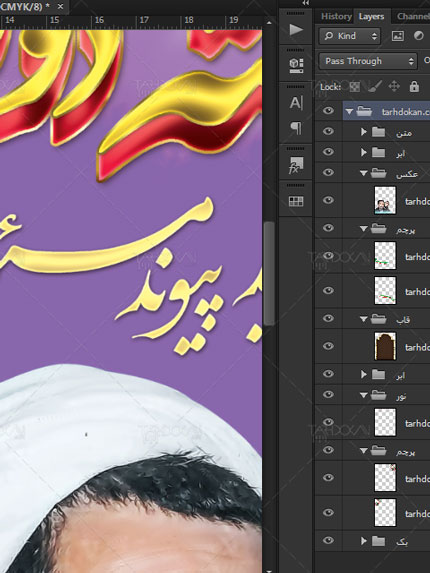Select the بک group name

coord(402,542)
